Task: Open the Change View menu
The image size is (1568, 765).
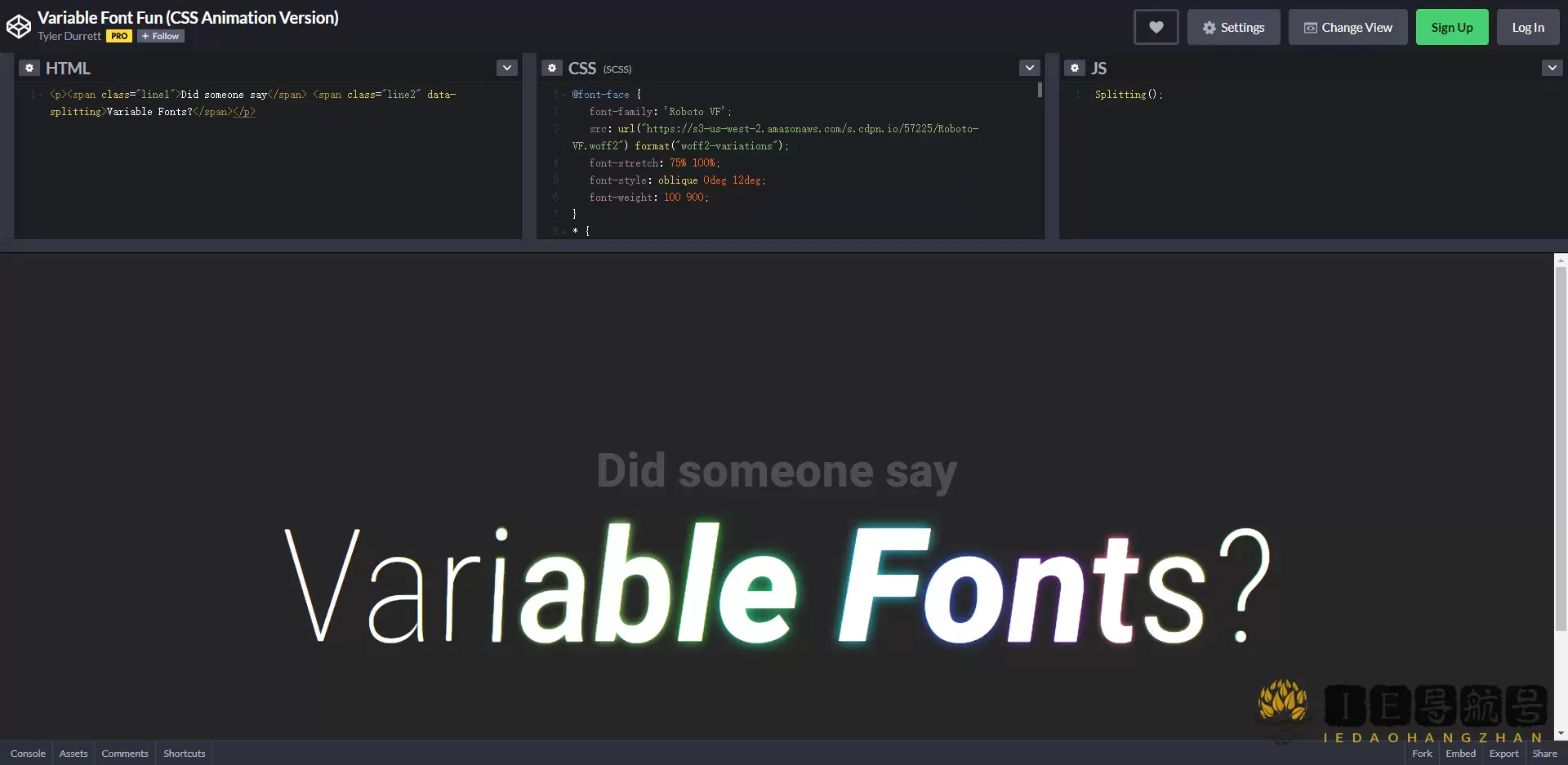Action: pos(1347,27)
